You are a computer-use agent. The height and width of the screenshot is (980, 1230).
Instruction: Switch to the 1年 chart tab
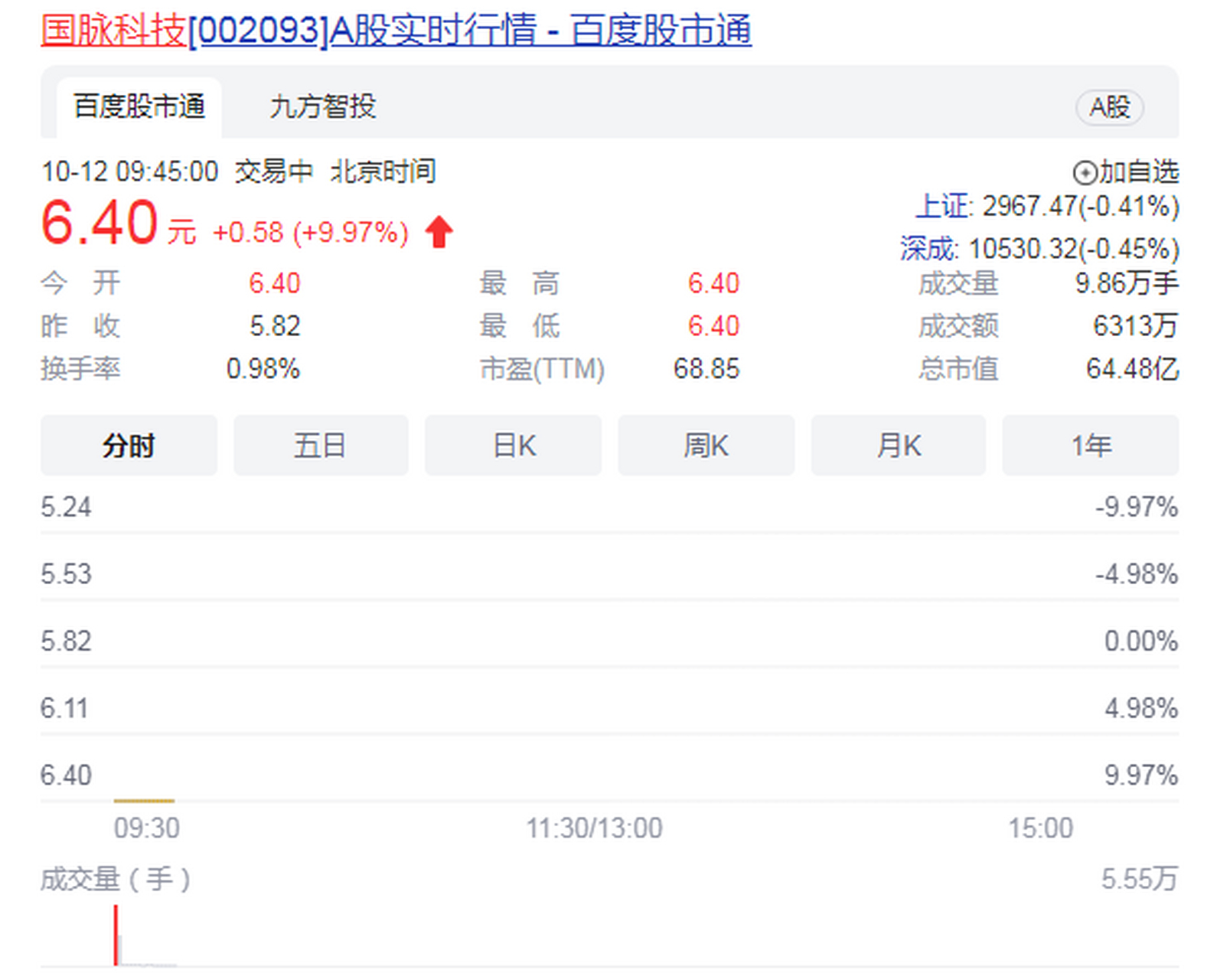click(x=1091, y=446)
